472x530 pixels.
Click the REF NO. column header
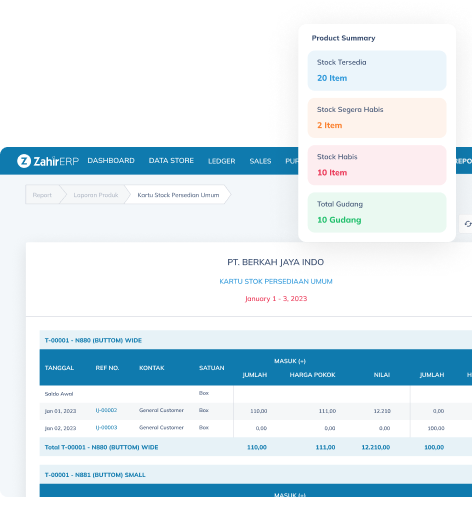click(107, 368)
